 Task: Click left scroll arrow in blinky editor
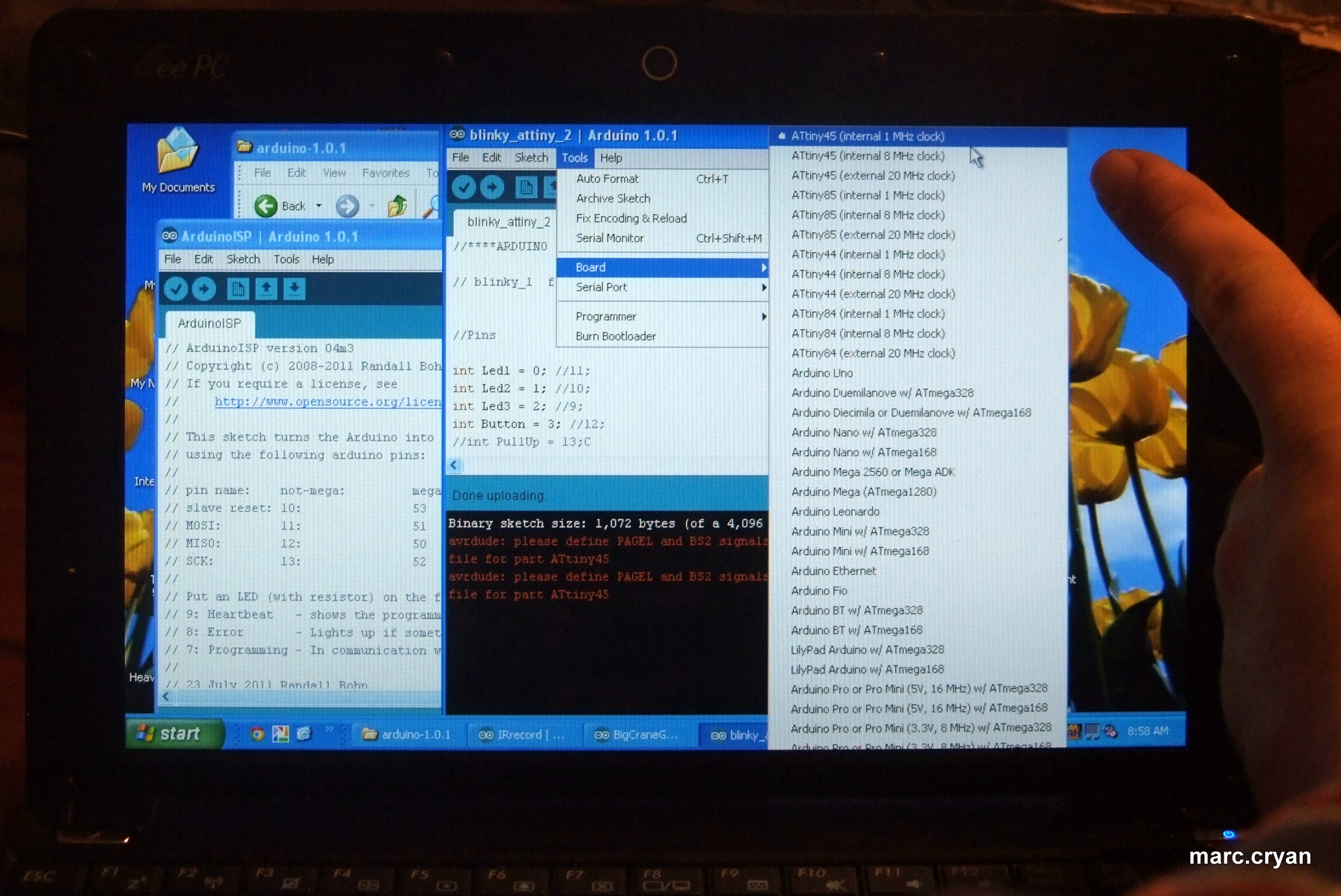click(454, 465)
